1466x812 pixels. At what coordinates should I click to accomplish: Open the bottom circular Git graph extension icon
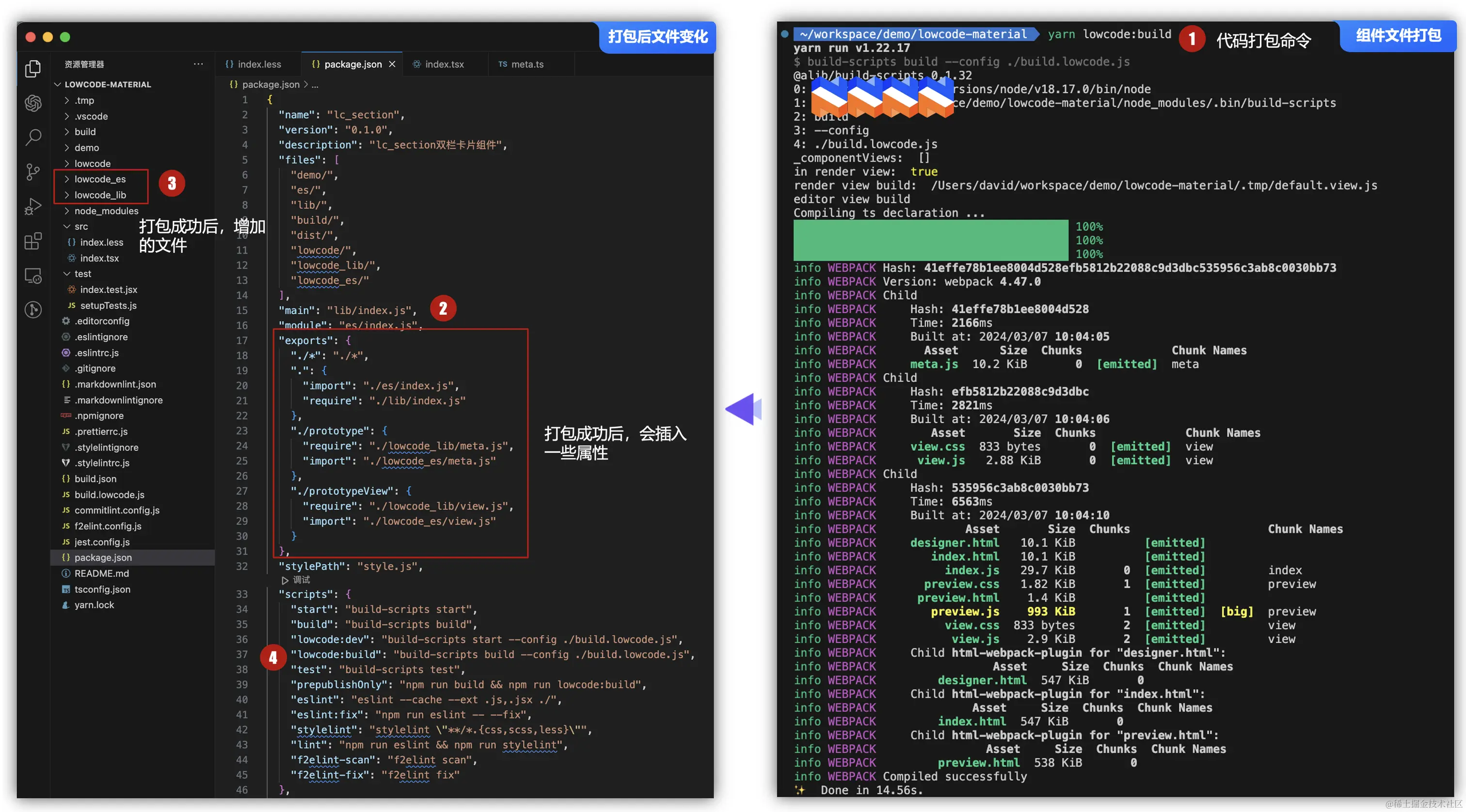(32, 309)
